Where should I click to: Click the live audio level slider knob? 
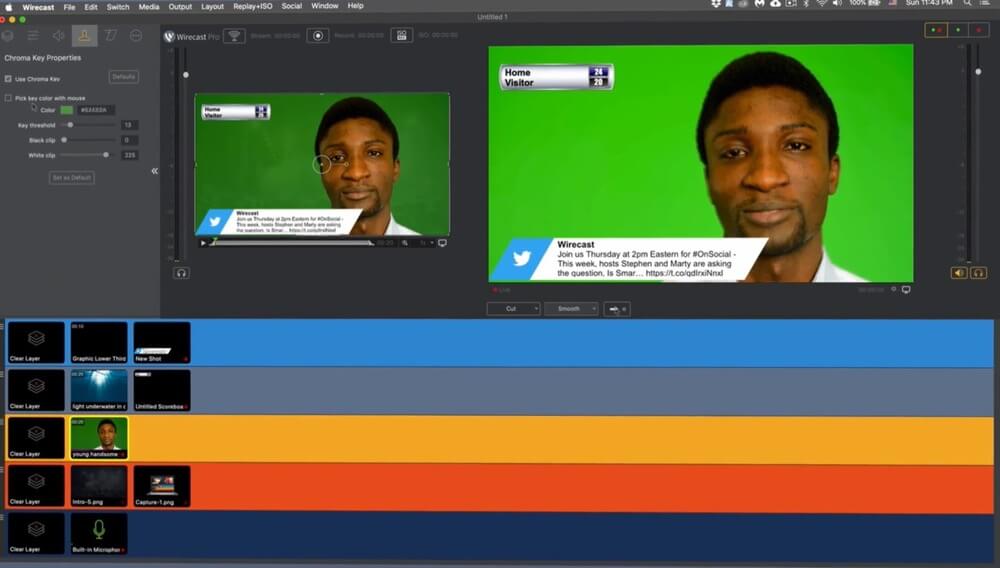click(x=978, y=72)
